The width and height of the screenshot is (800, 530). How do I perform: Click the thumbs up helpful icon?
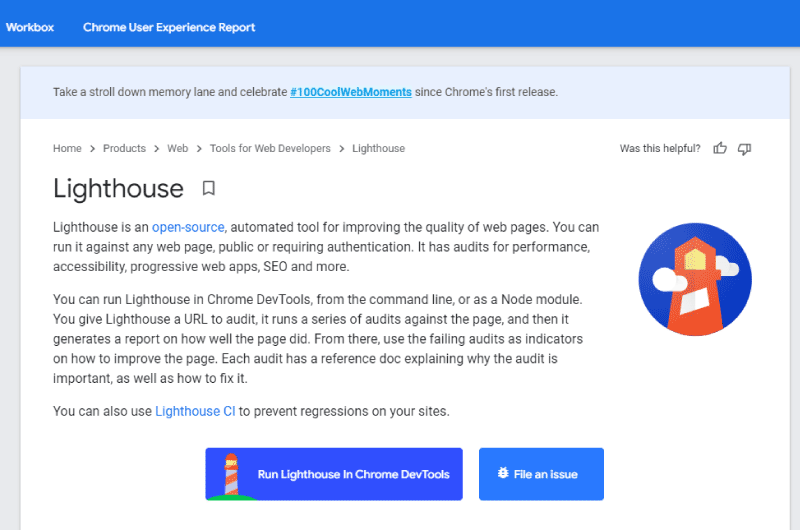720,148
